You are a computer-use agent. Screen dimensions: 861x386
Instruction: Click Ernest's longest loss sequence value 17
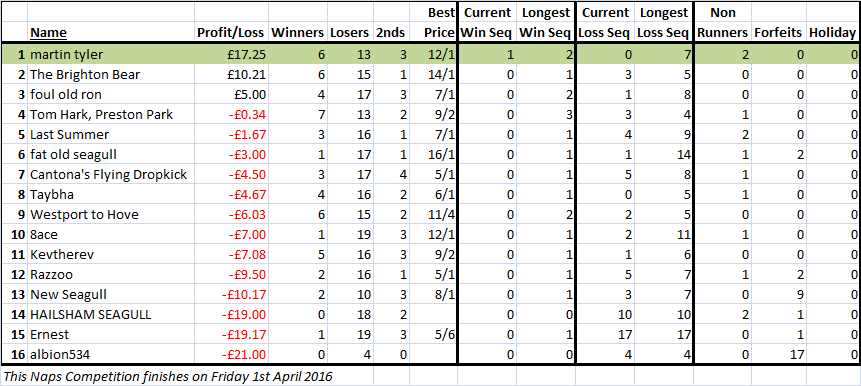[663, 334]
